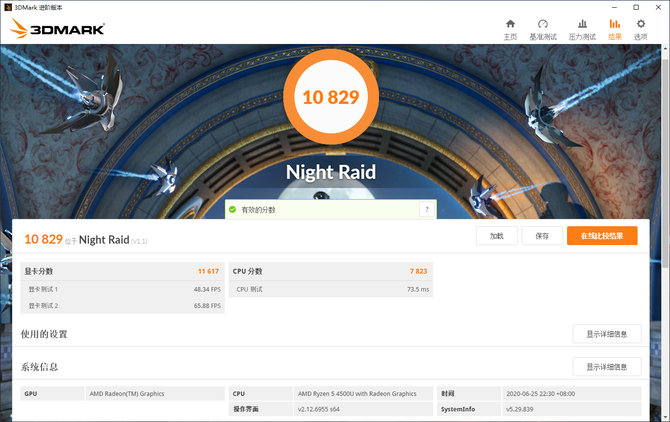670x422 pixels.
Task: Click the question mark help icon
Action: click(426, 210)
